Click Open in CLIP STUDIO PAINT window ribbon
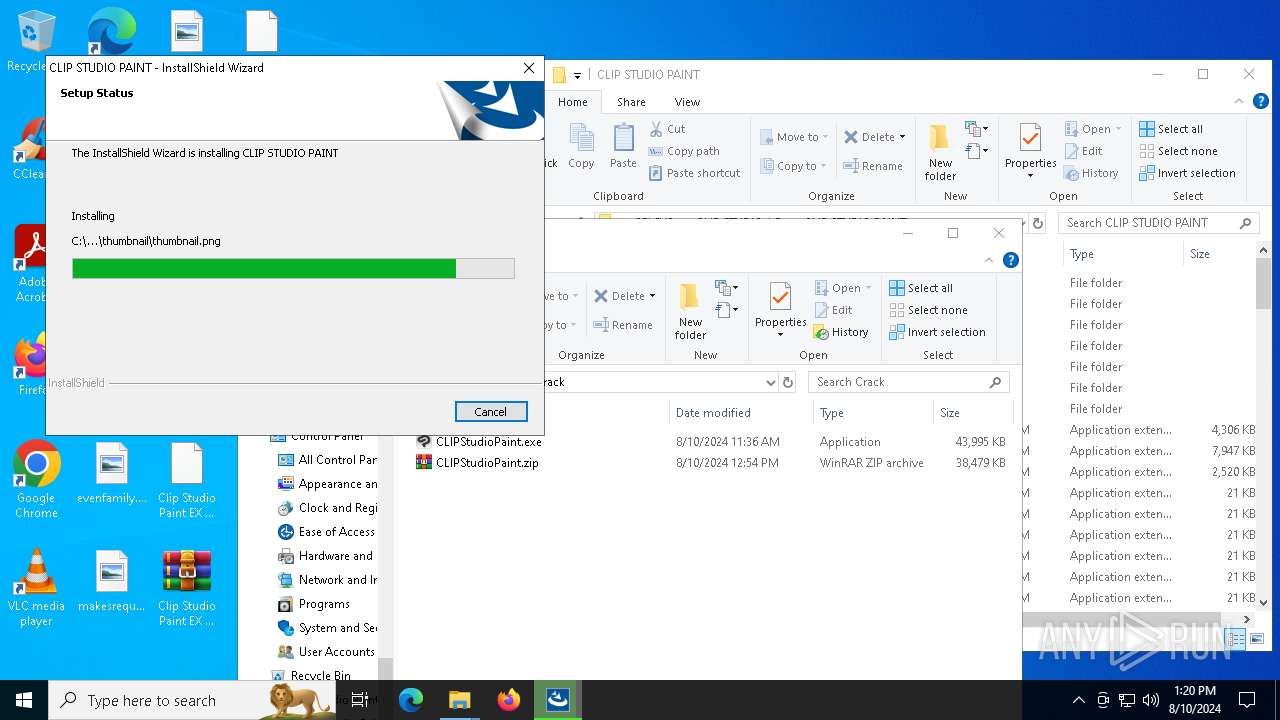This screenshot has width=1280, height=720. click(1092, 129)
